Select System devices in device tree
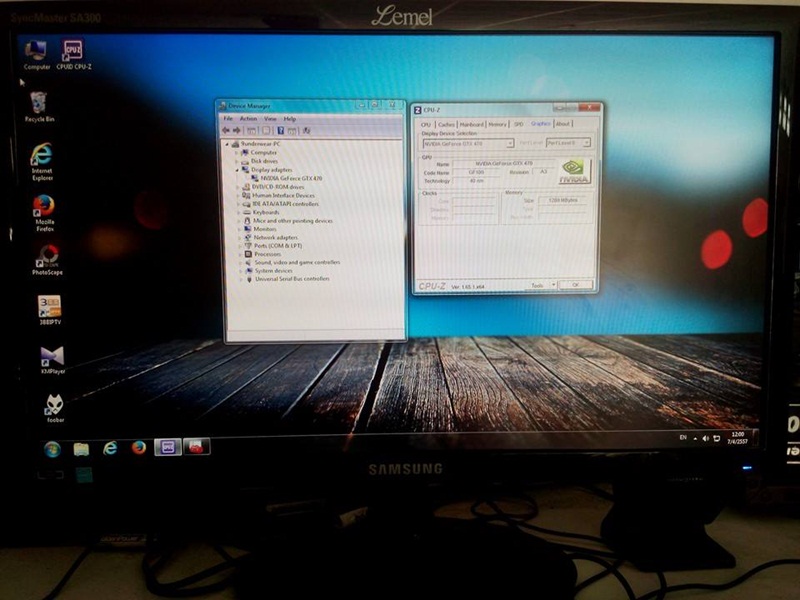 click(x=274, y=271)
